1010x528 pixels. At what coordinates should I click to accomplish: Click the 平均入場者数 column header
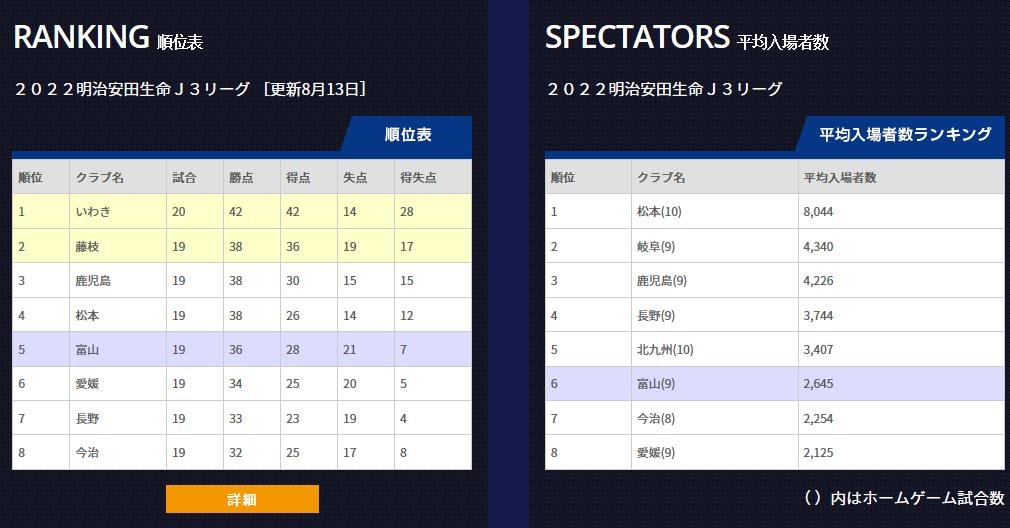(x=839, y=177)
